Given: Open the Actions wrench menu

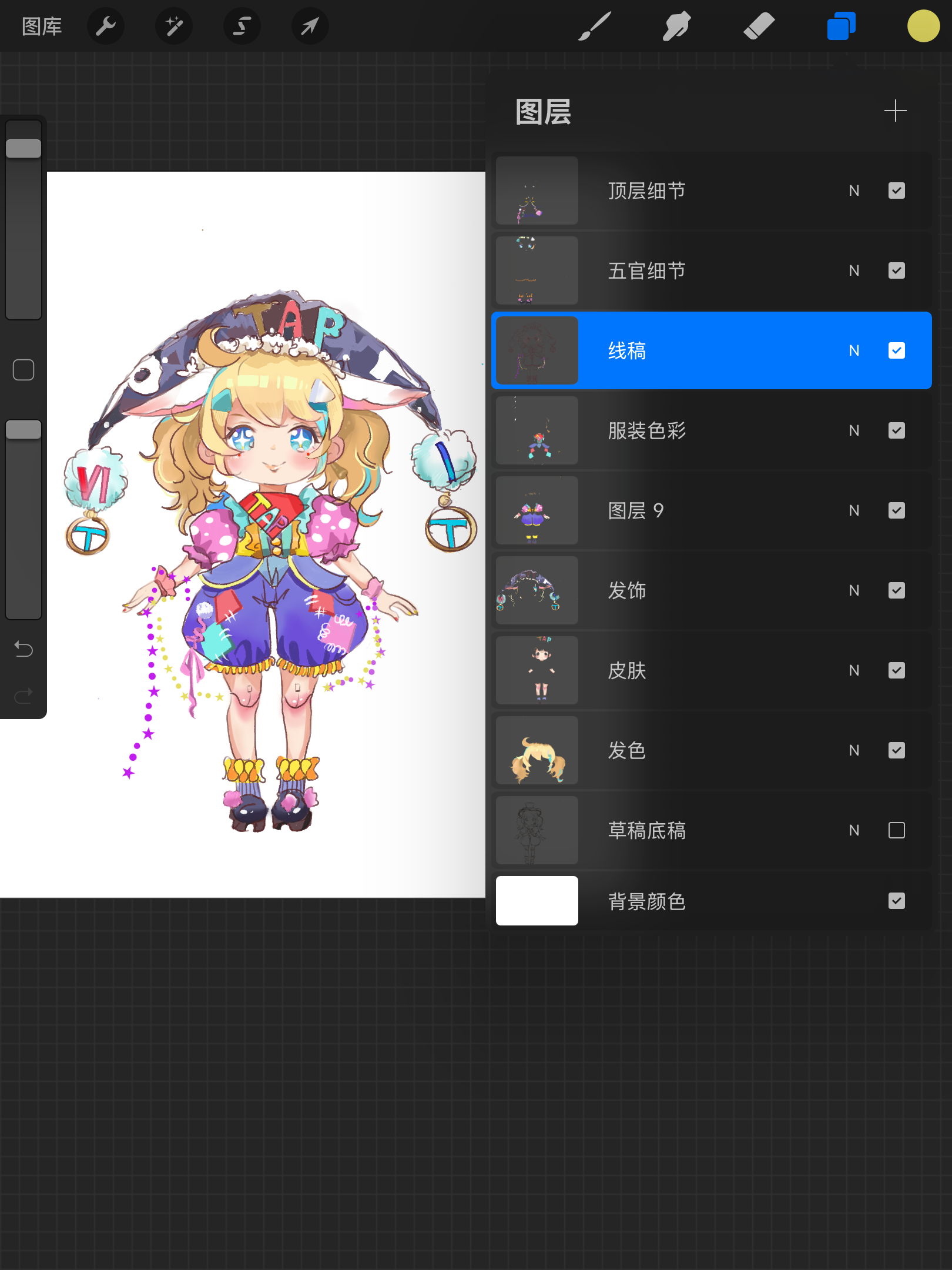Looking at the screenshot, I should 106,26.
